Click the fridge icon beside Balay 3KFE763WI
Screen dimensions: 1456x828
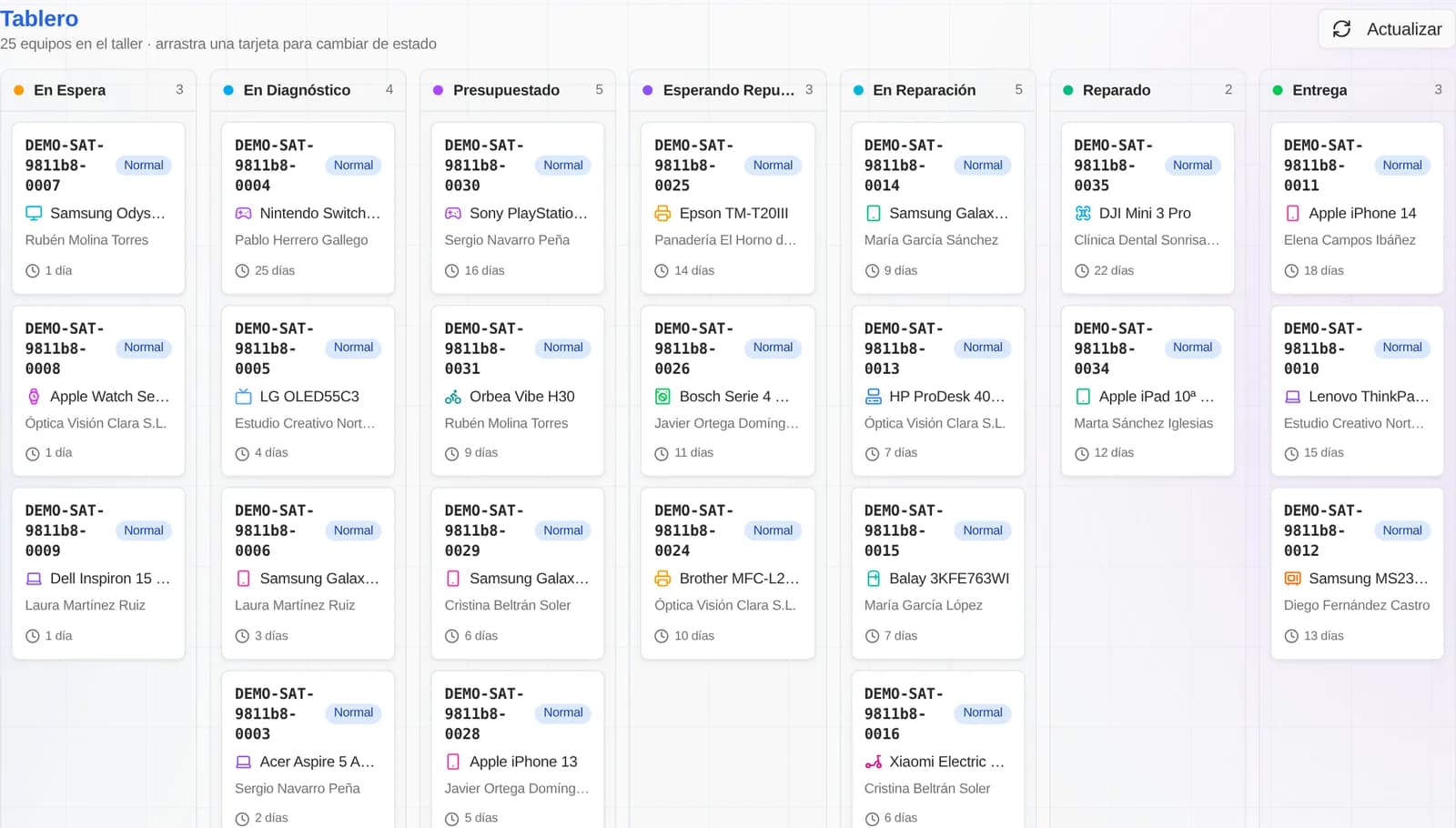tap(873, 579)
